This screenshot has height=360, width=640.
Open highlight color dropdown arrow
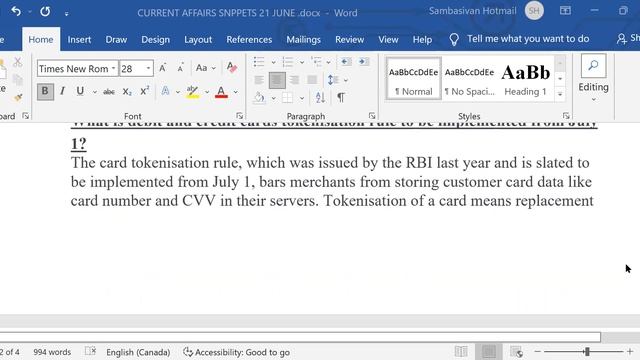click(207, 92)
